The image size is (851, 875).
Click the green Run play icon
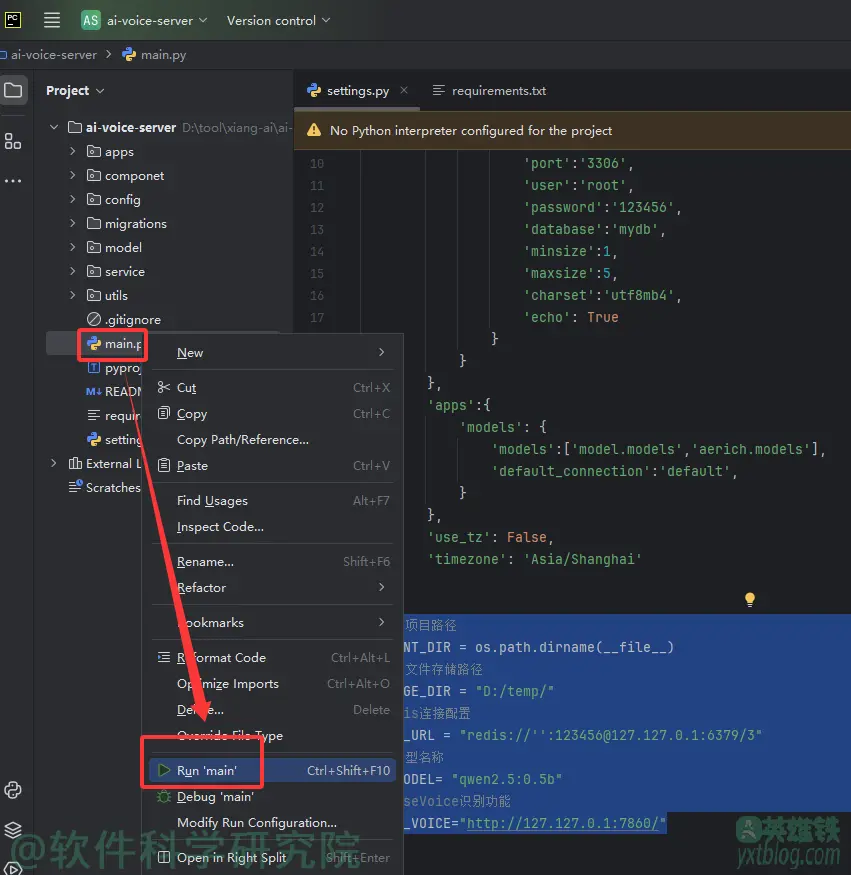164,770
